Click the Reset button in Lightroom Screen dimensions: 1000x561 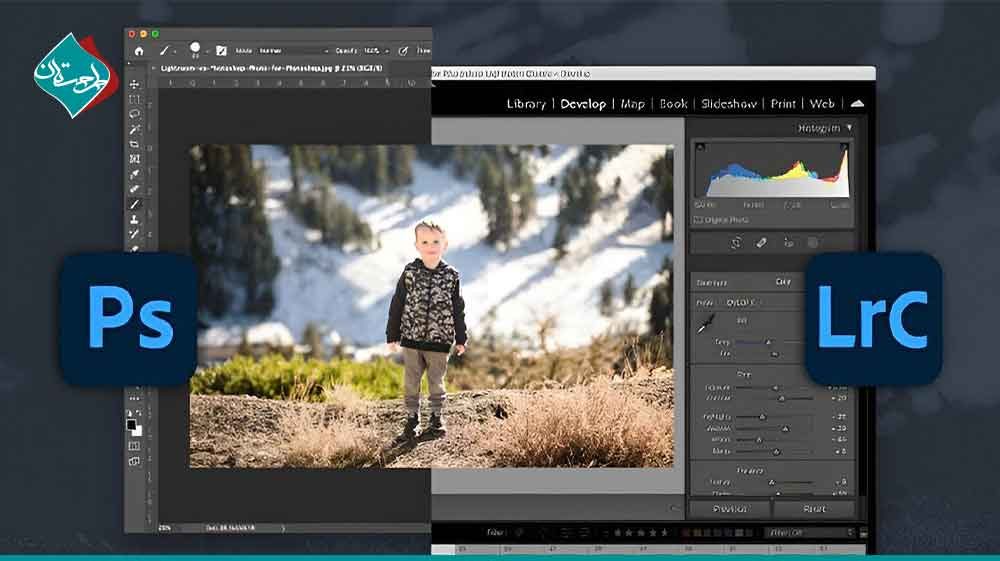(814, 509)
